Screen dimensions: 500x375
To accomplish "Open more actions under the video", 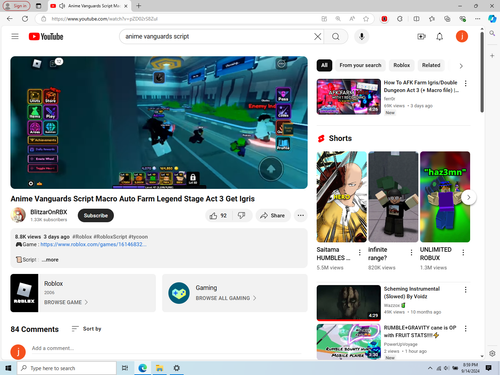I will (x=301, y=216).
